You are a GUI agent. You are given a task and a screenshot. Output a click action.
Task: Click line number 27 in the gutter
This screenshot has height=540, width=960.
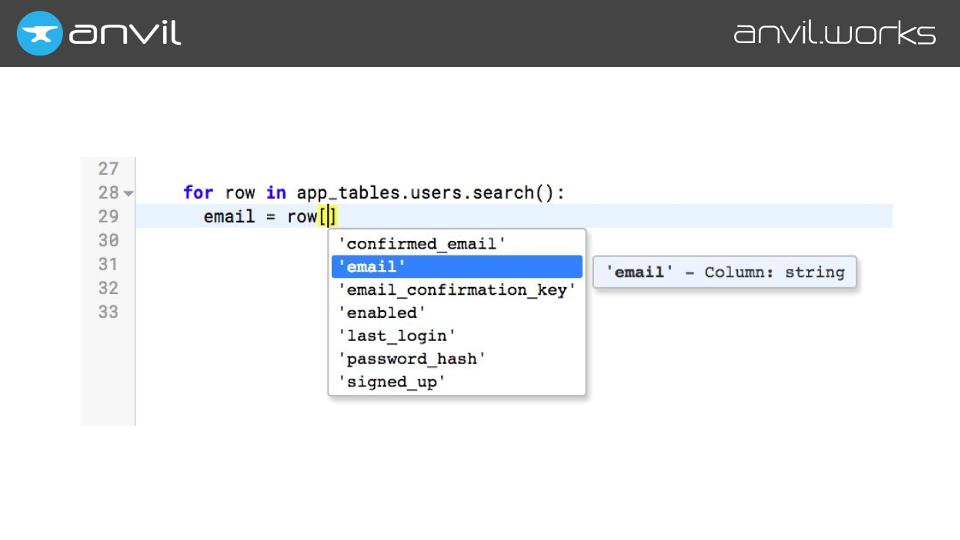108,169
